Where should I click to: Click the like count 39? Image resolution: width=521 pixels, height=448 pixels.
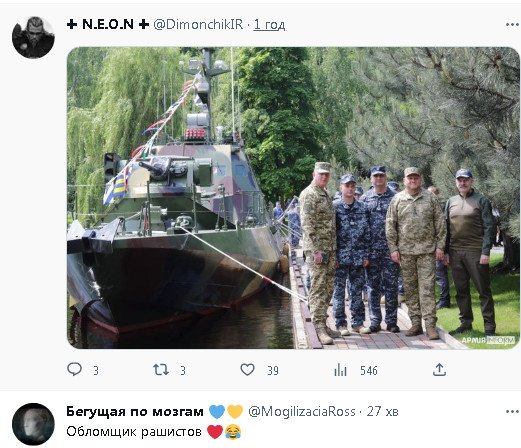[x=273, y=371]
